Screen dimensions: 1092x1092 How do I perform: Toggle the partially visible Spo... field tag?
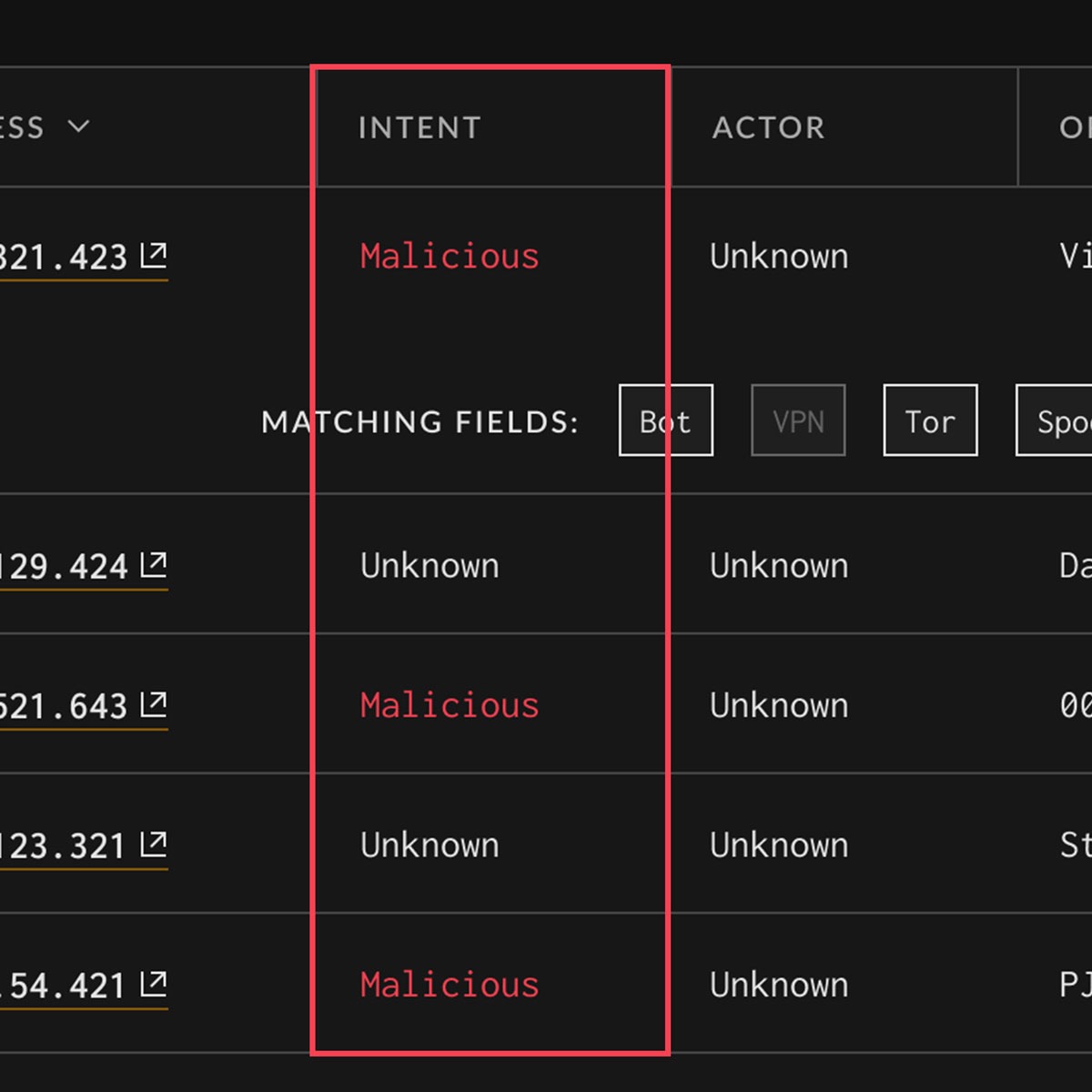click(x=1056, y=420)
